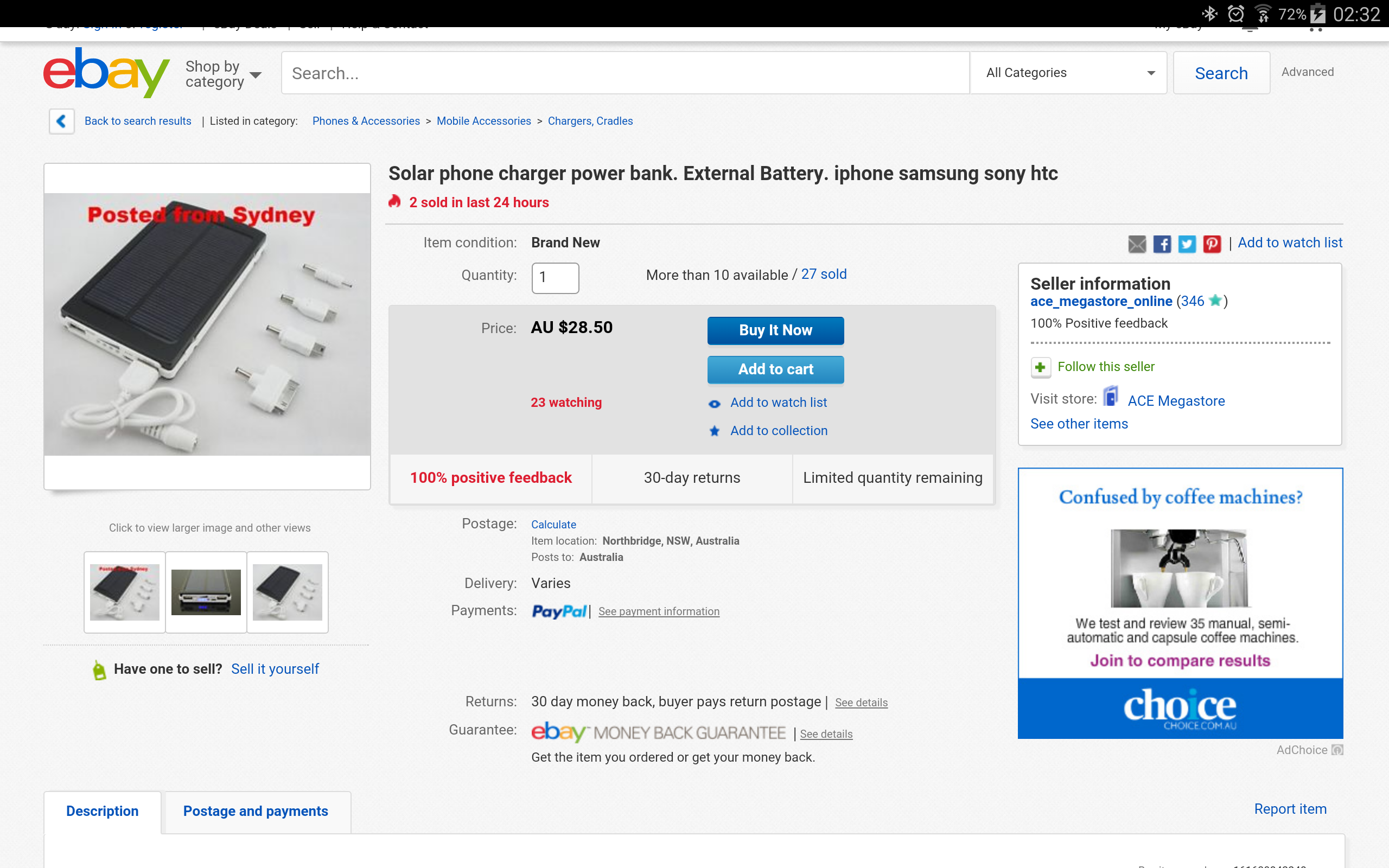Share listing via email icon
1389x868 pixels.
pos(1137,244)
